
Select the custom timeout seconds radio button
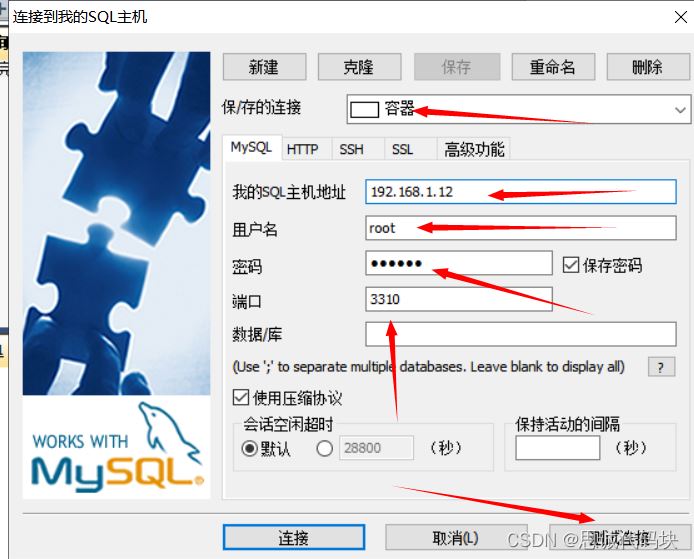(324, 448)
